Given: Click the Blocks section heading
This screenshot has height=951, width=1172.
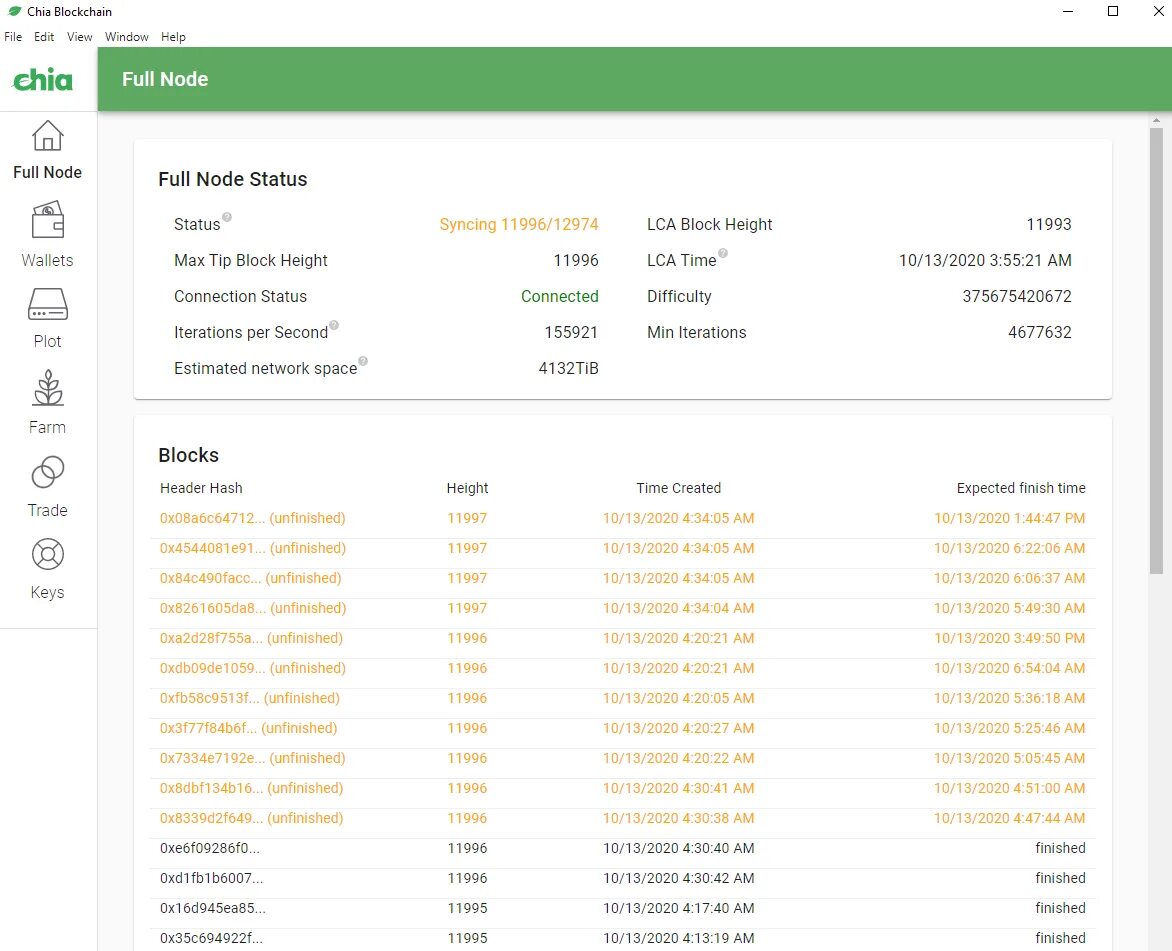Looking at the screenshot, I should [x=188, y=455].
